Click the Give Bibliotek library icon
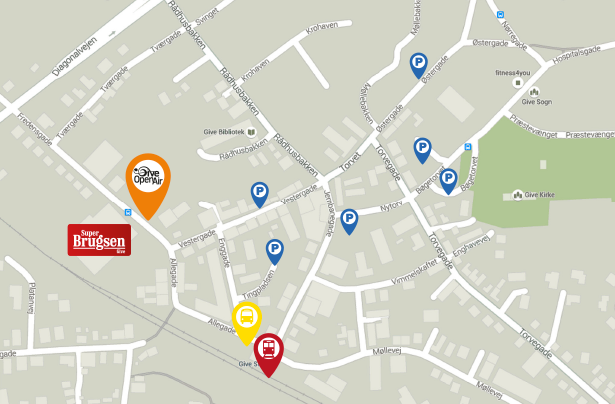Image resolution: width=615 pixels, height=404 pixels. pyautogui.click(x=251, y=132)
